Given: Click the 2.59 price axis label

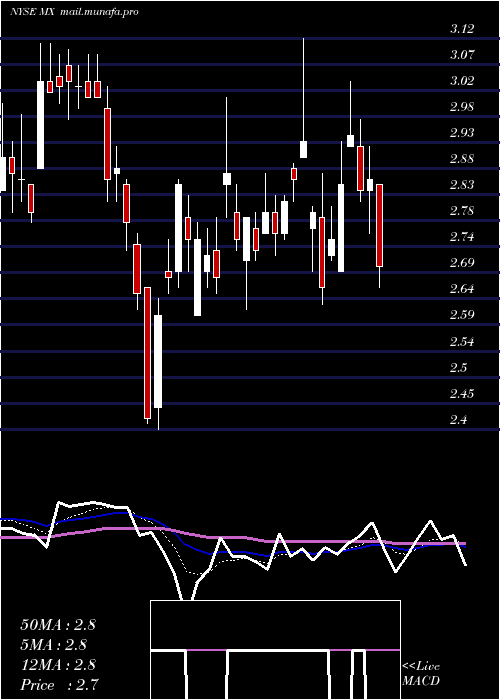Looking at the screenshot, I should coord(462,315).
